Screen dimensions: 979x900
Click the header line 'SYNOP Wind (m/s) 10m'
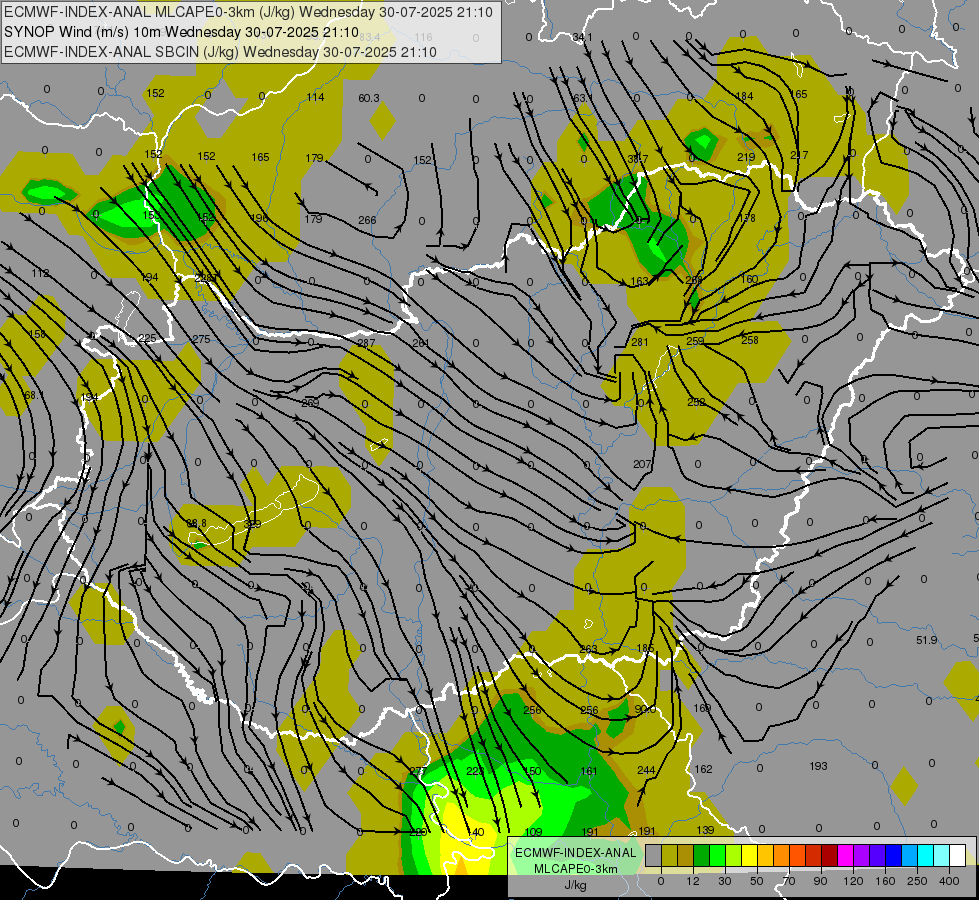(83, 32)
